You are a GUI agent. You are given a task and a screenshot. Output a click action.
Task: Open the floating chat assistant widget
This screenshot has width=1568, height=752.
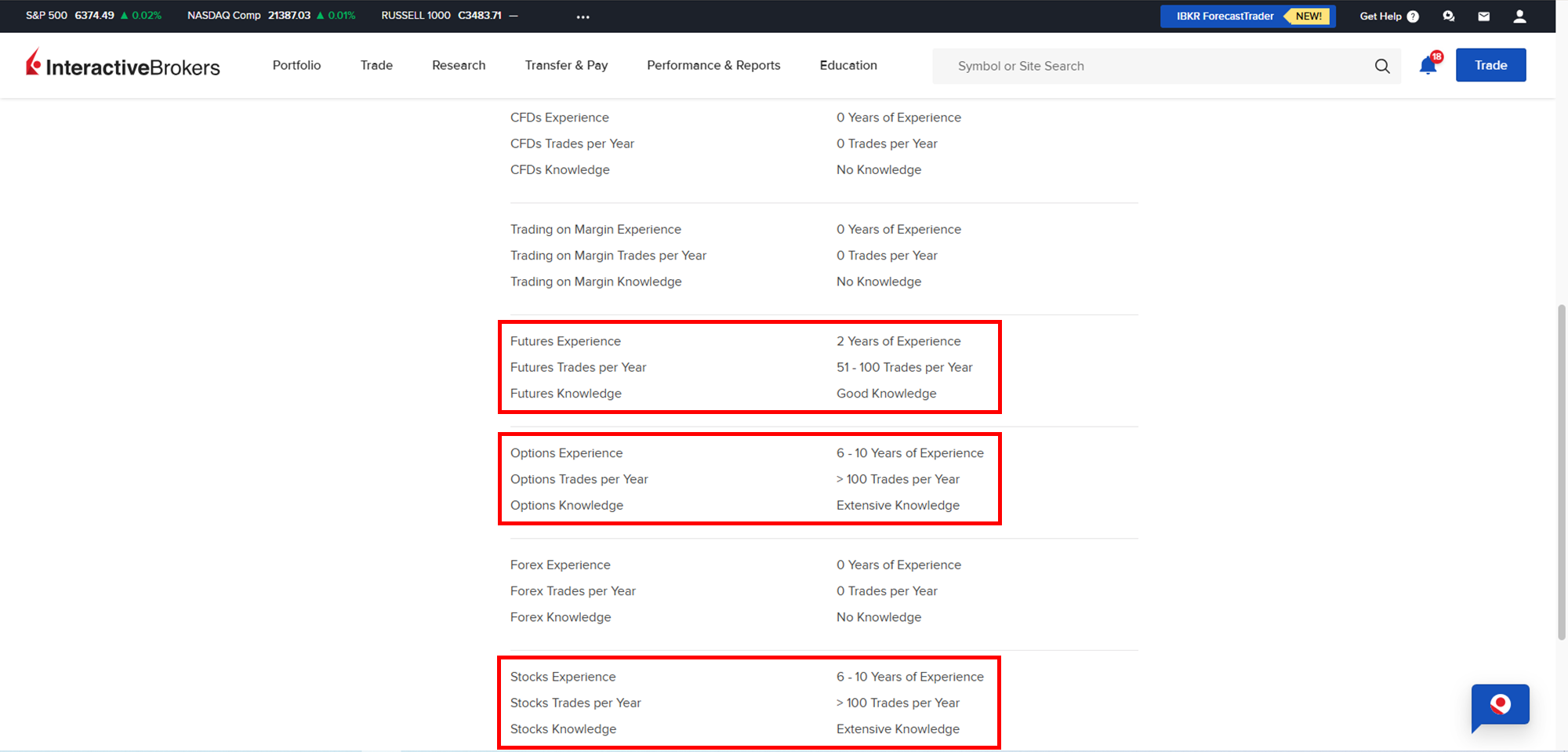click(x=1500, y=706)
